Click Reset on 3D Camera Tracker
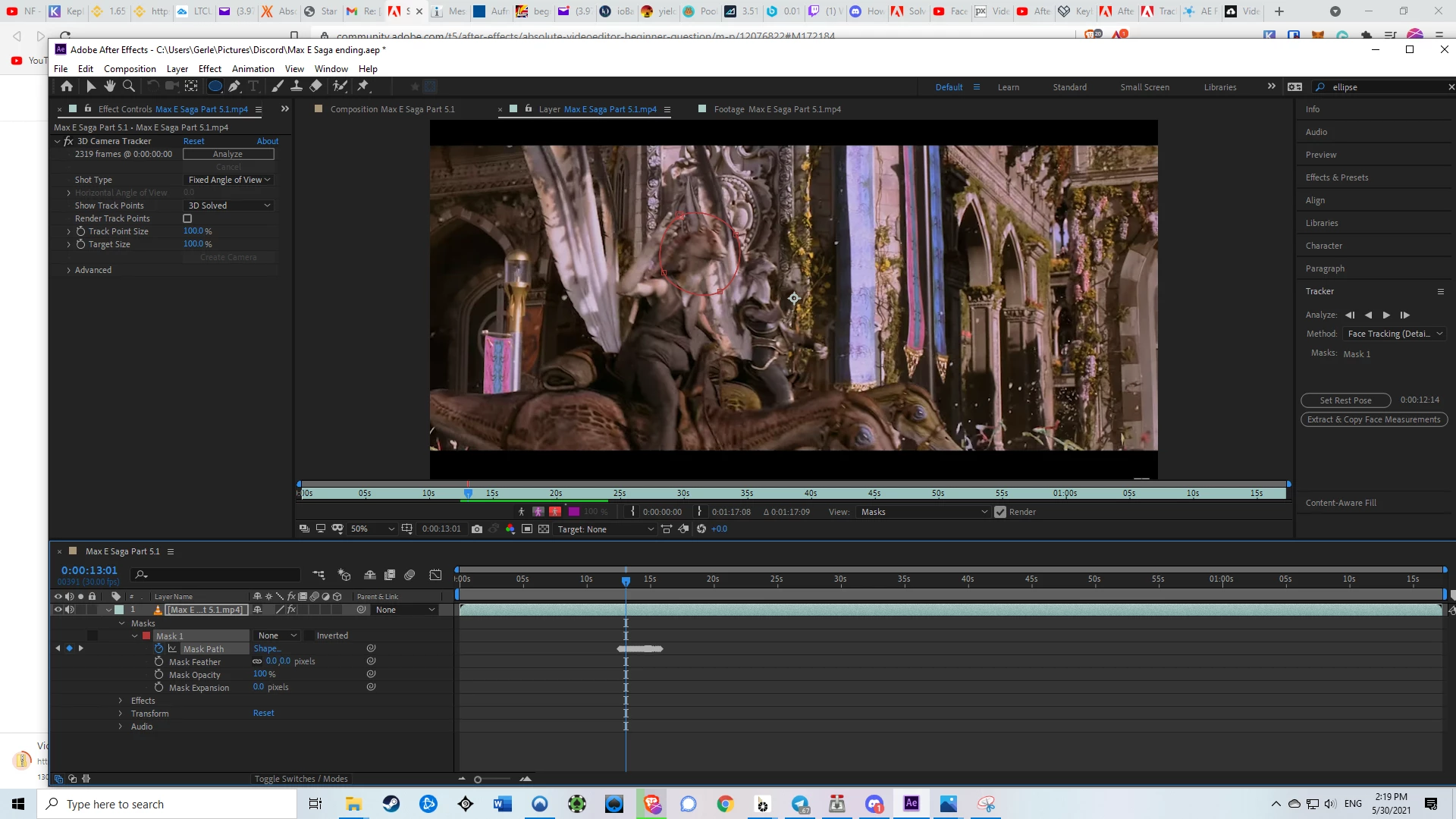The image size is (1456, 819). click(x=193, y=141)
